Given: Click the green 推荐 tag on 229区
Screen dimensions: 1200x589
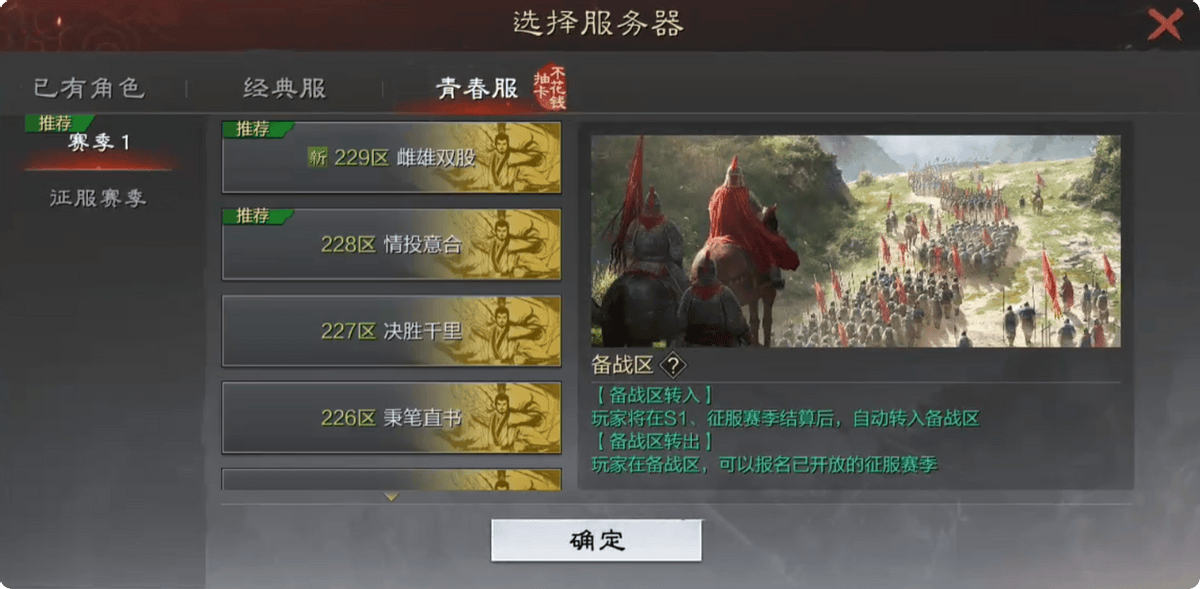Looking at the screenshot, I should tap(256, 129).
